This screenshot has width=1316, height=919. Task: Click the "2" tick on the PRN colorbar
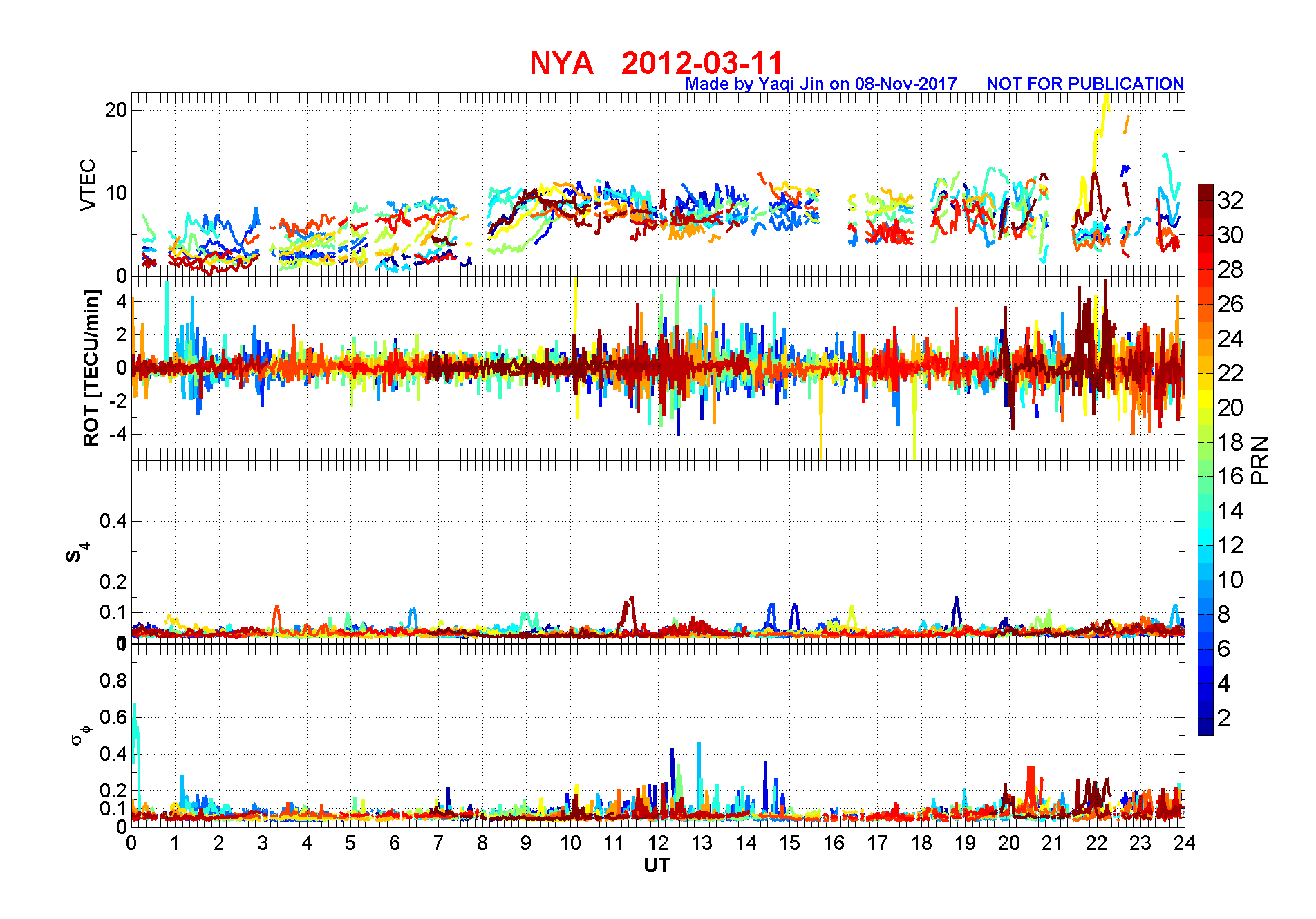(x=1224, y=718)
